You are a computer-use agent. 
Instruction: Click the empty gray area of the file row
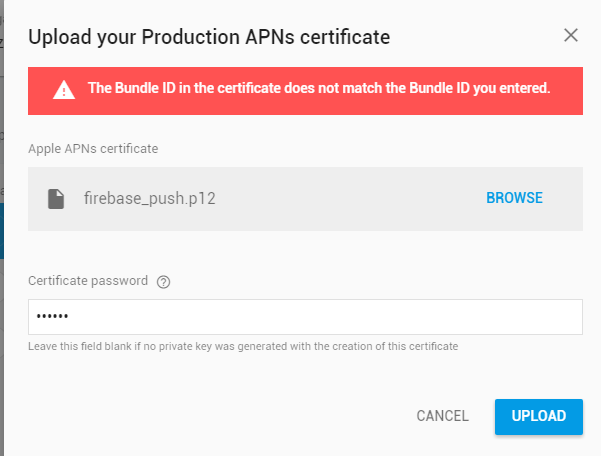(x=350, y=198)
